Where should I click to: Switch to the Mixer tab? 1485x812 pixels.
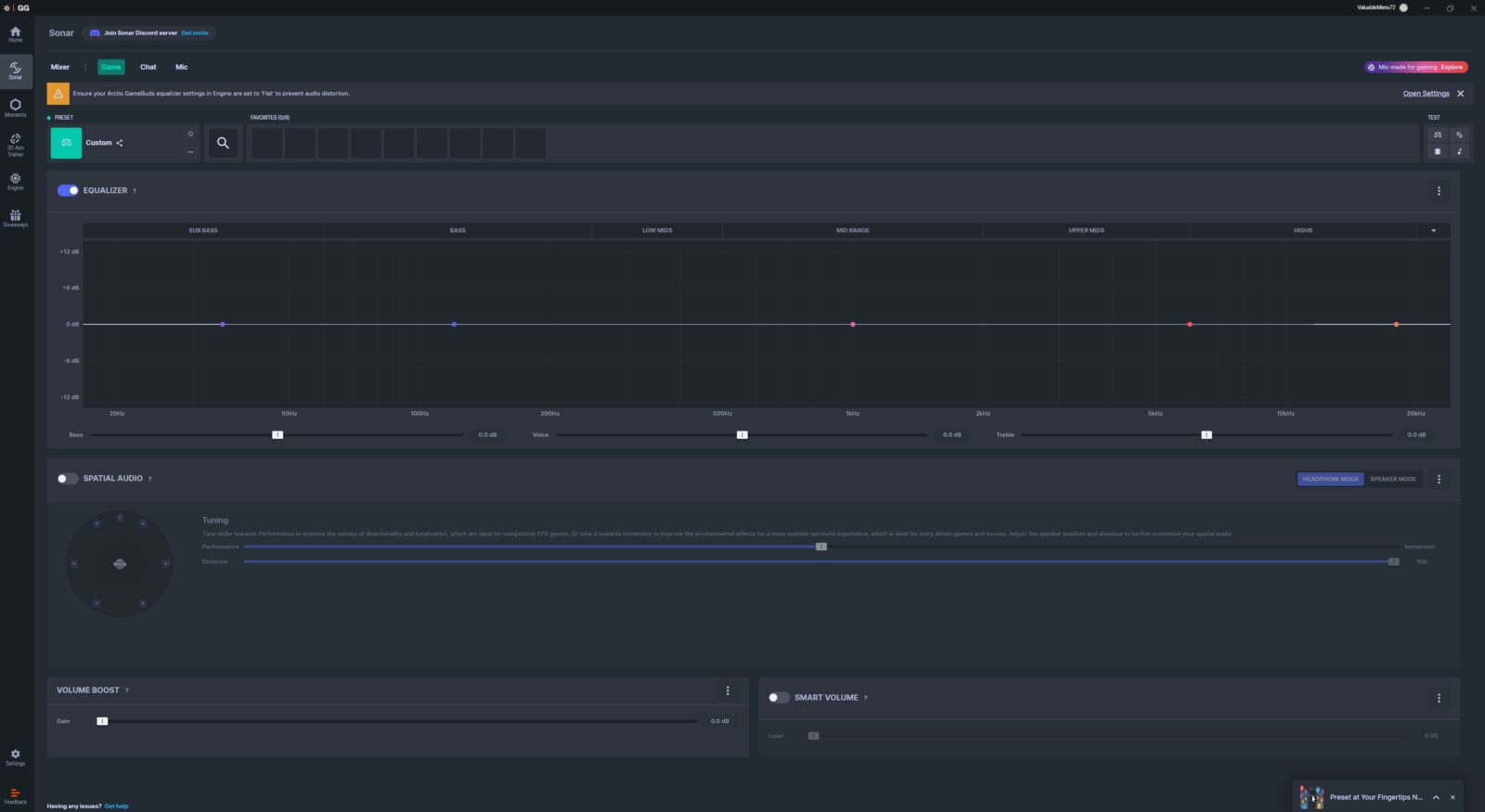[60, 67]
